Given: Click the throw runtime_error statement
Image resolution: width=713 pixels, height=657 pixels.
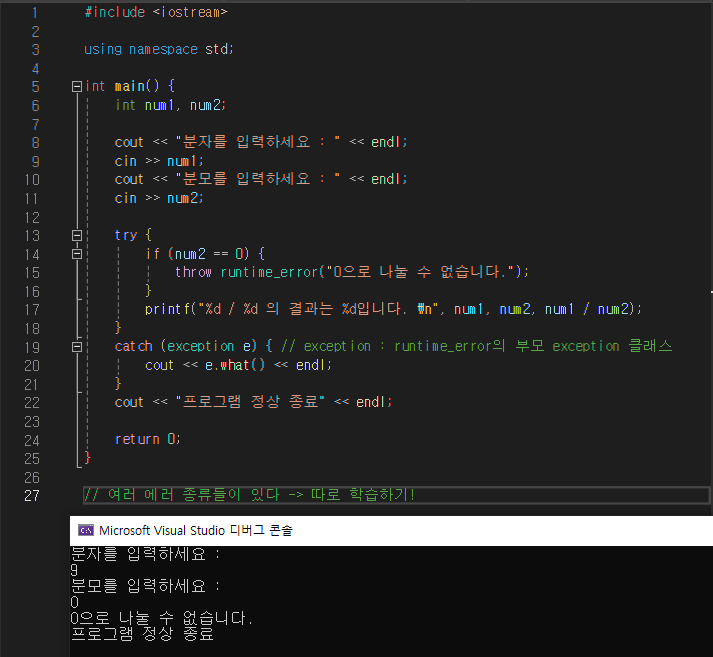Looking at the screenshot, I should 352,272.
